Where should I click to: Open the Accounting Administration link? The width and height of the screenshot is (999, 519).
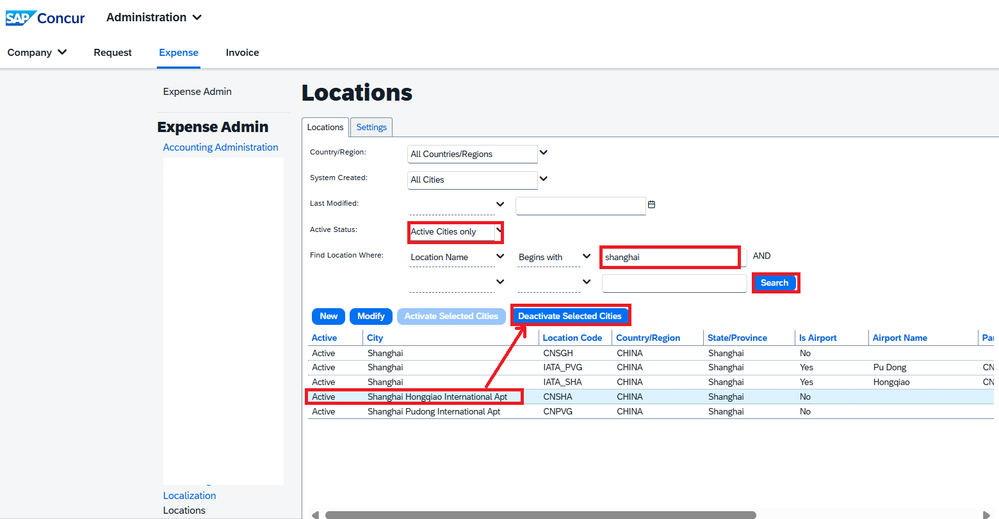(x=220, y=147)
